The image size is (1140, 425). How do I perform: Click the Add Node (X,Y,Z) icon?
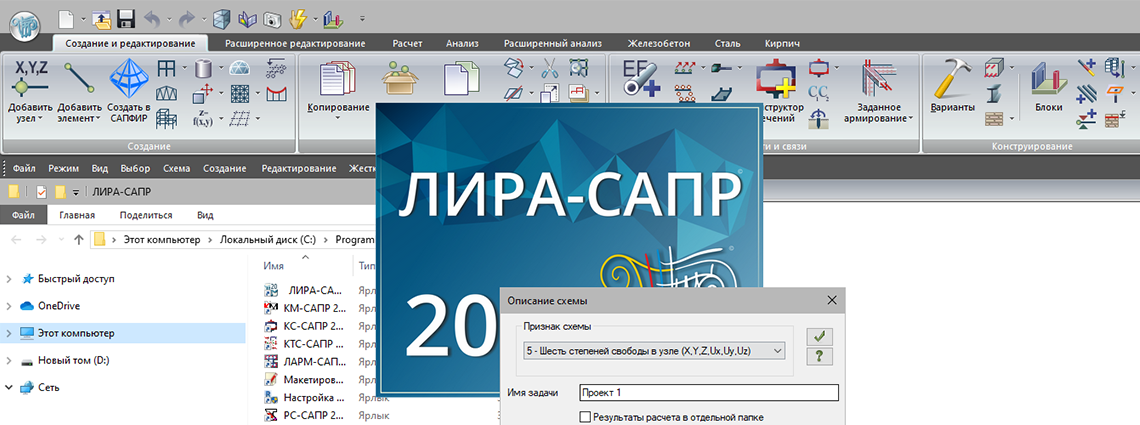(30, 78)
